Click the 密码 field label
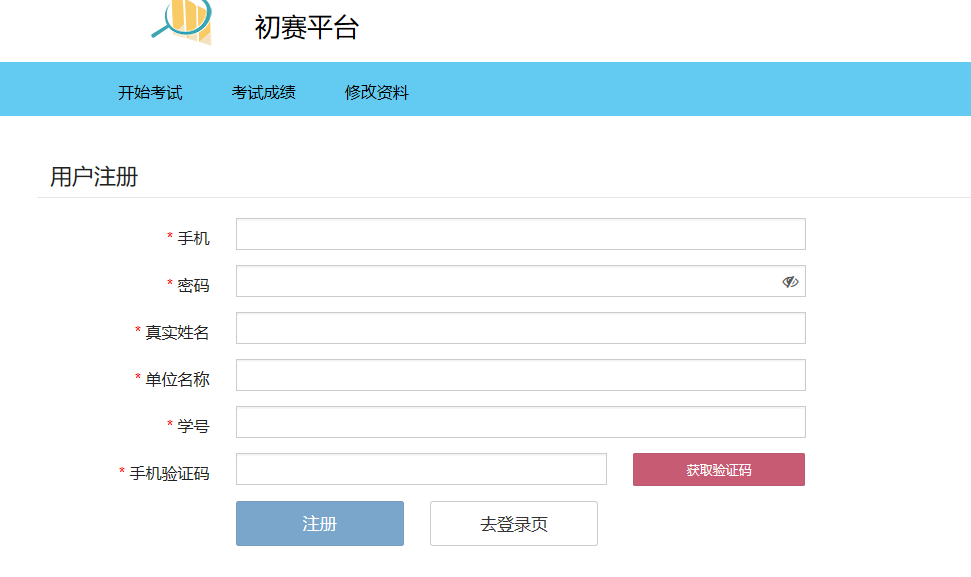The height and width of the screenshot is (577, 971). [193, 285]
